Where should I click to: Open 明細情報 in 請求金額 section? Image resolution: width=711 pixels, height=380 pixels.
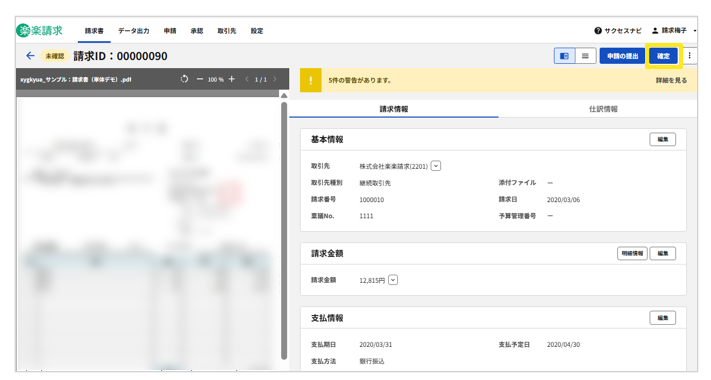coord(632,253)
